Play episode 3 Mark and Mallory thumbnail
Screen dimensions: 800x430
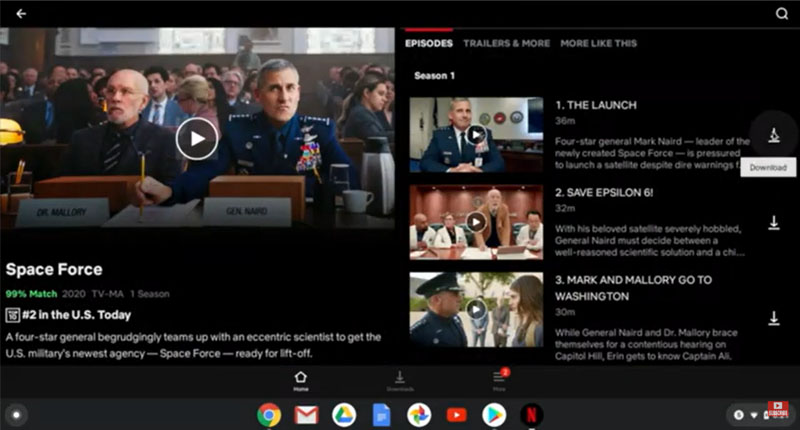point(476,310)
